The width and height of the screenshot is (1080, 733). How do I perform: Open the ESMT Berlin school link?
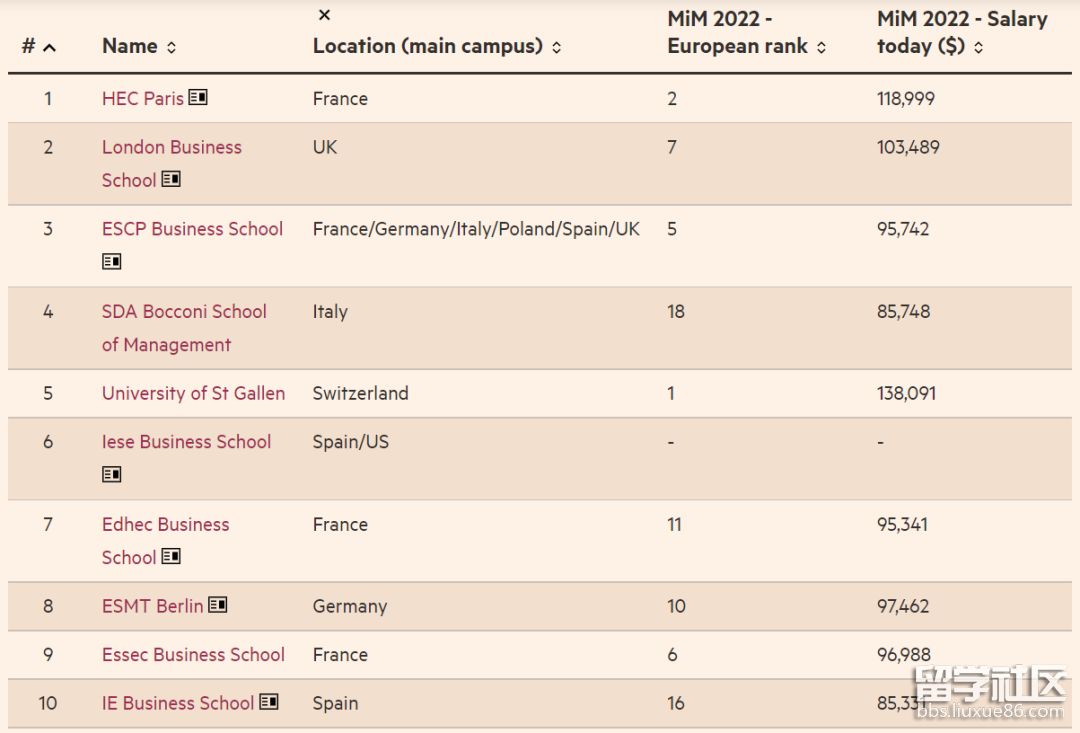coord(152,606)
